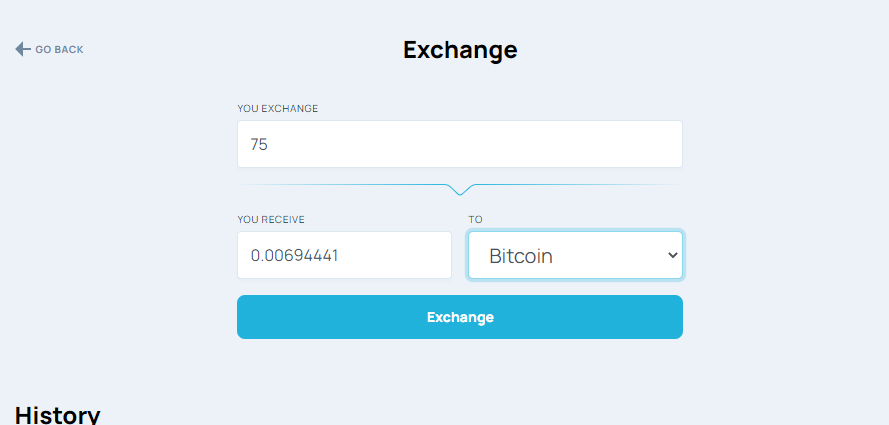This screenshot has width=889, height=425.
Task: Click the 0.00694441 received amount text
Action: pos(294,256)
